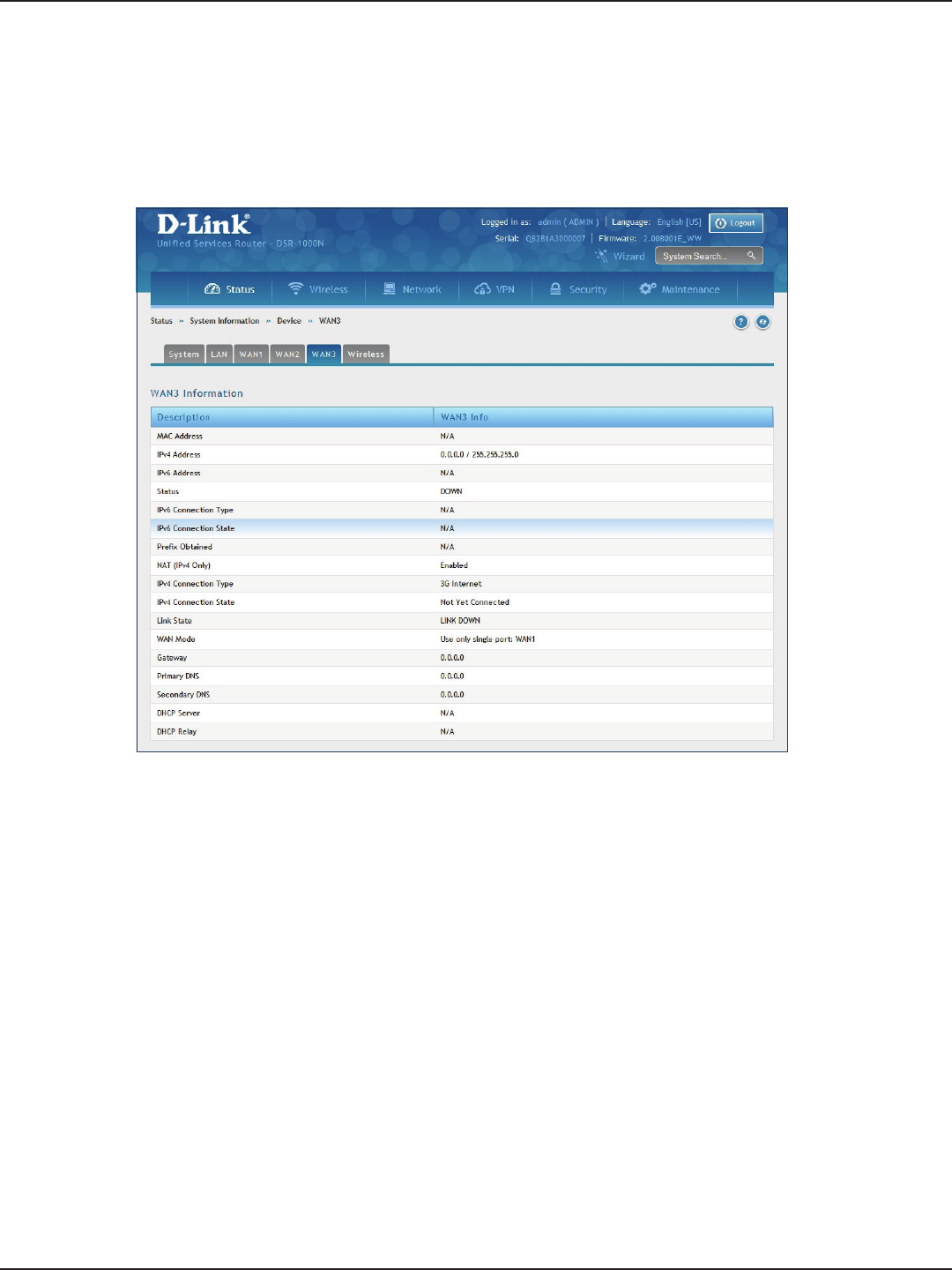Open the VPN menu
952x1270 pixels.
click(495, 289)
